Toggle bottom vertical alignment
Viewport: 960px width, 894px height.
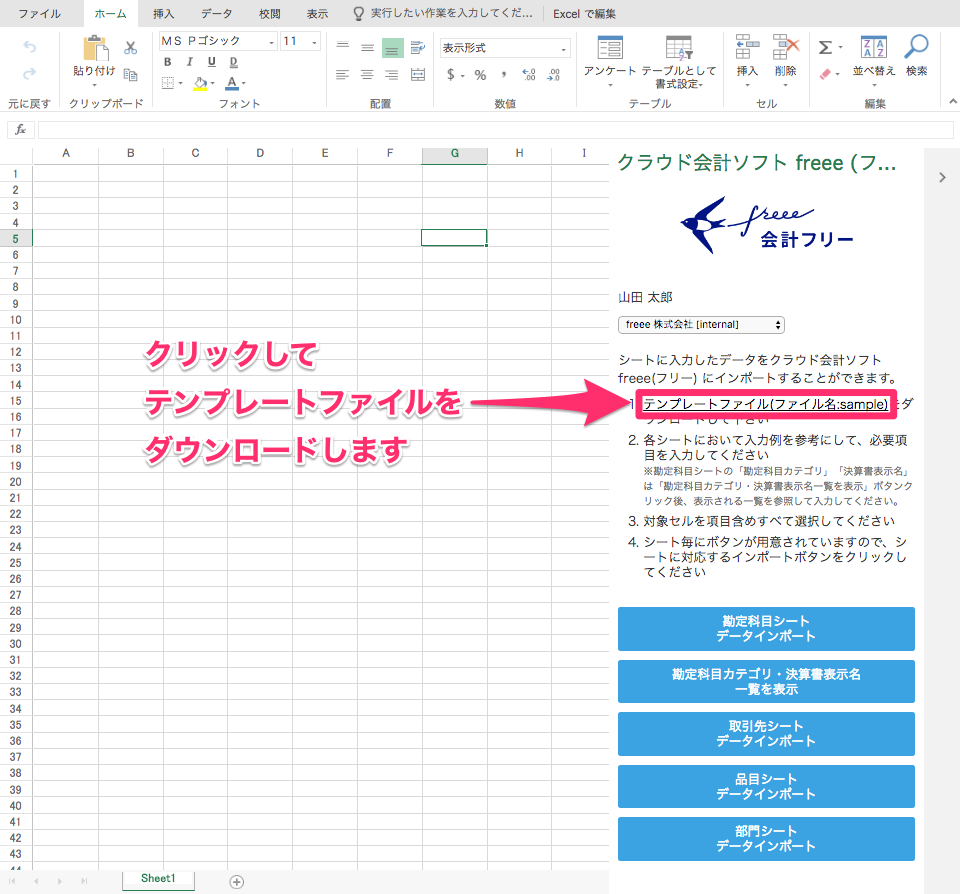pos(392,48)
